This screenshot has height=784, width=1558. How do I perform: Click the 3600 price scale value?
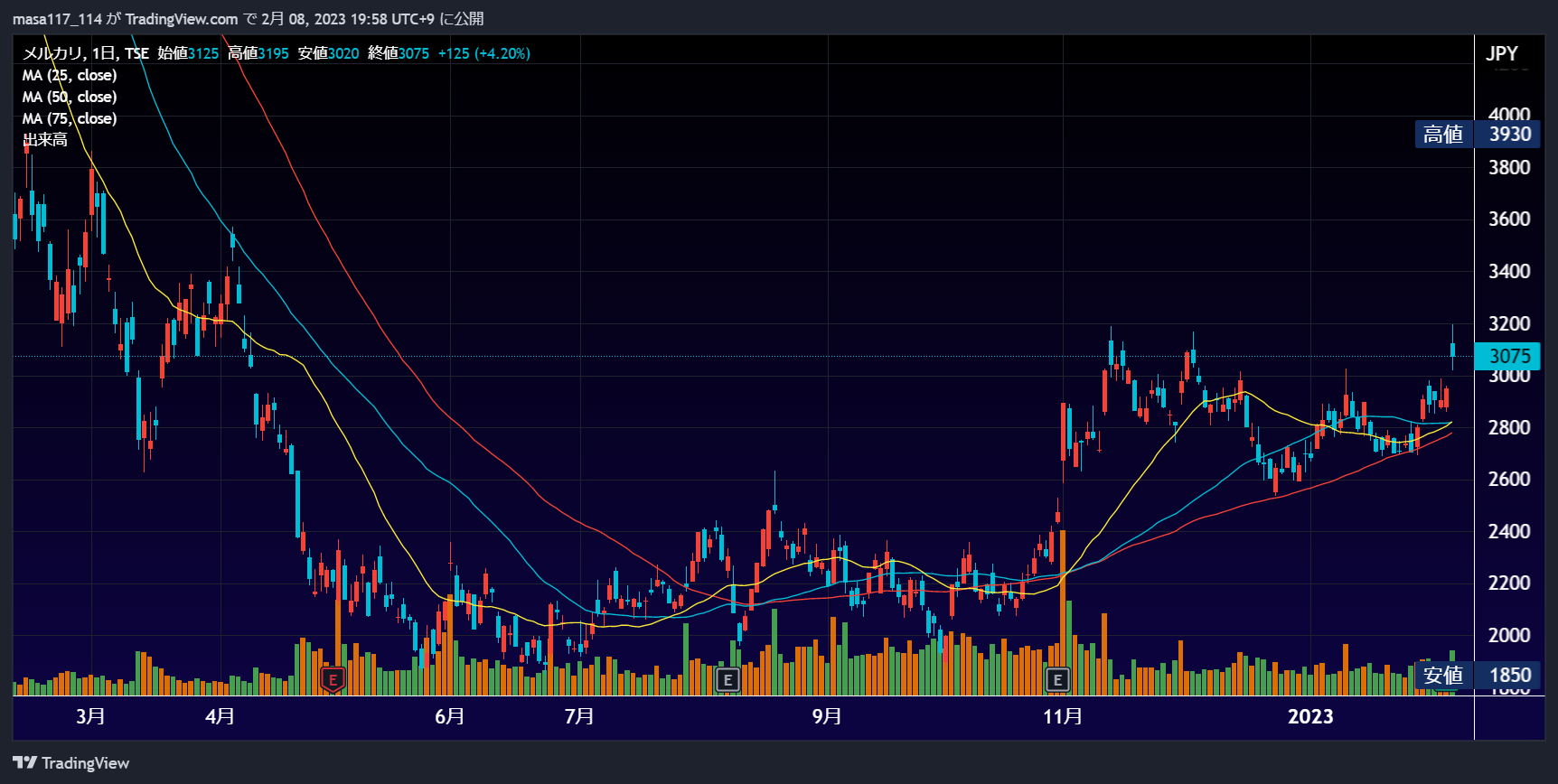coord(1509,219)
